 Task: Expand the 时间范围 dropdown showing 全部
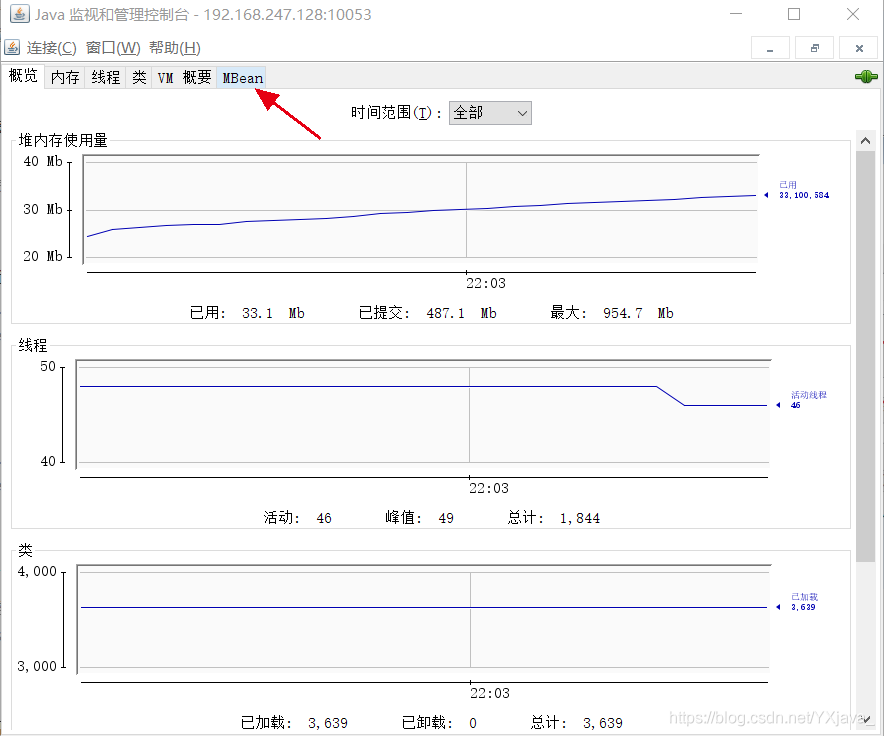pyautogui.click(x=490, y=113)
